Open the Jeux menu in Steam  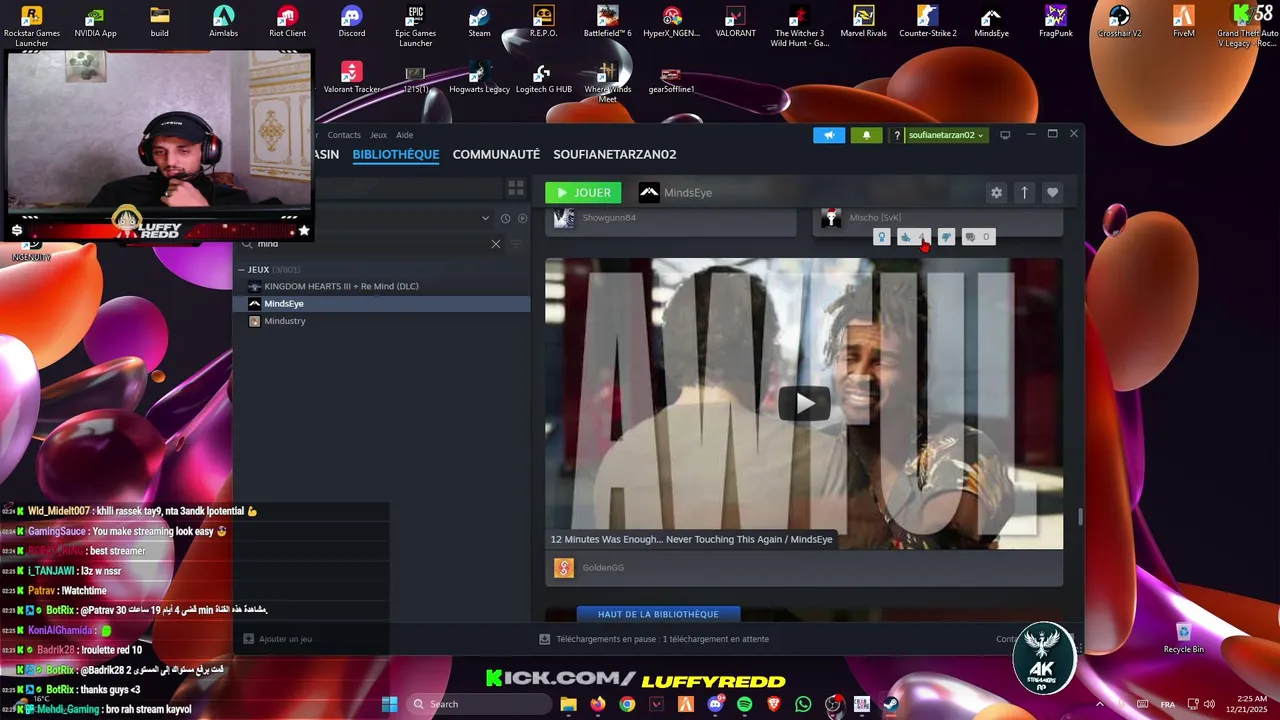coord(378,135)
